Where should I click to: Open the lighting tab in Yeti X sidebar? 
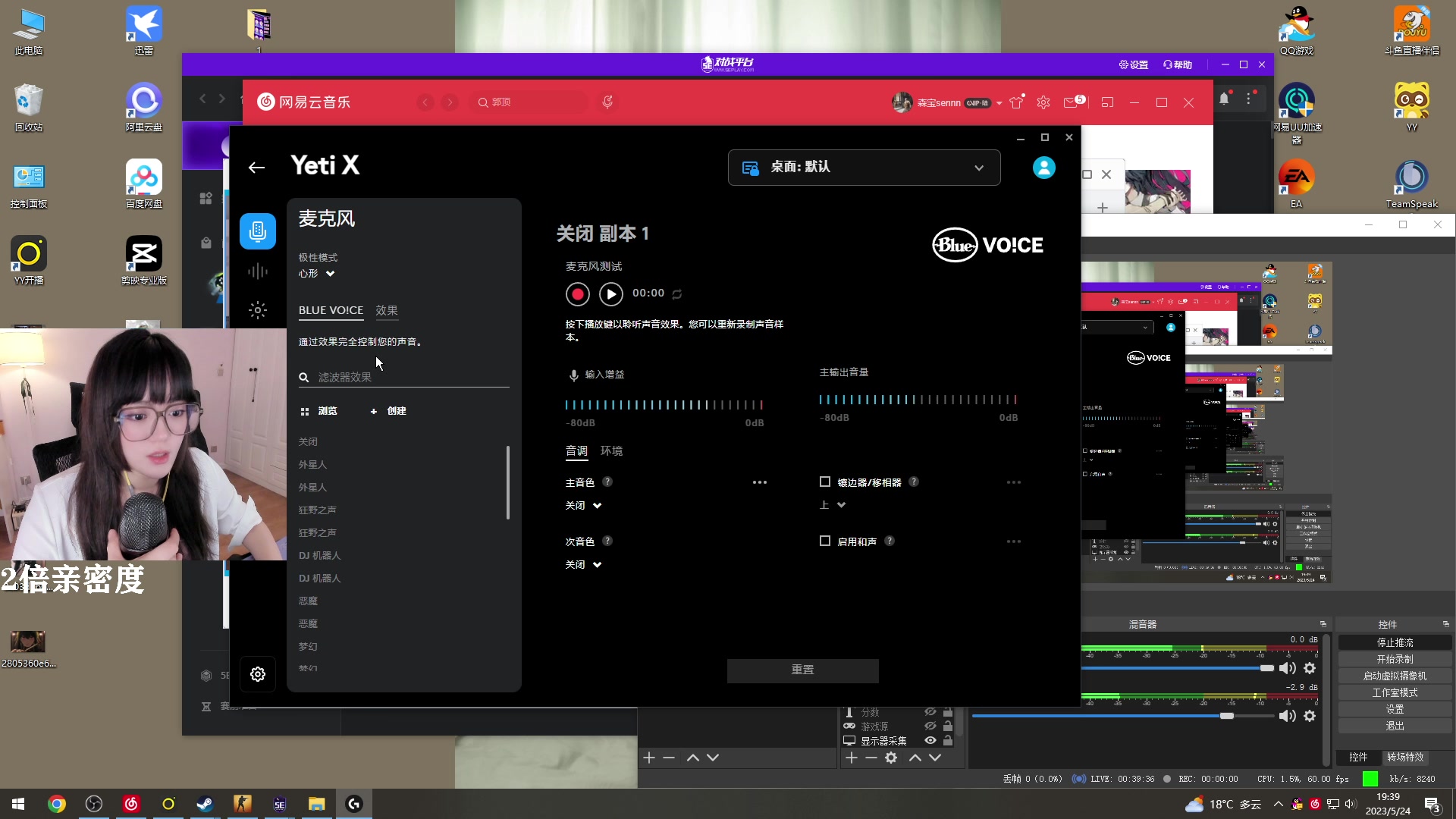(x=258, y=309)
